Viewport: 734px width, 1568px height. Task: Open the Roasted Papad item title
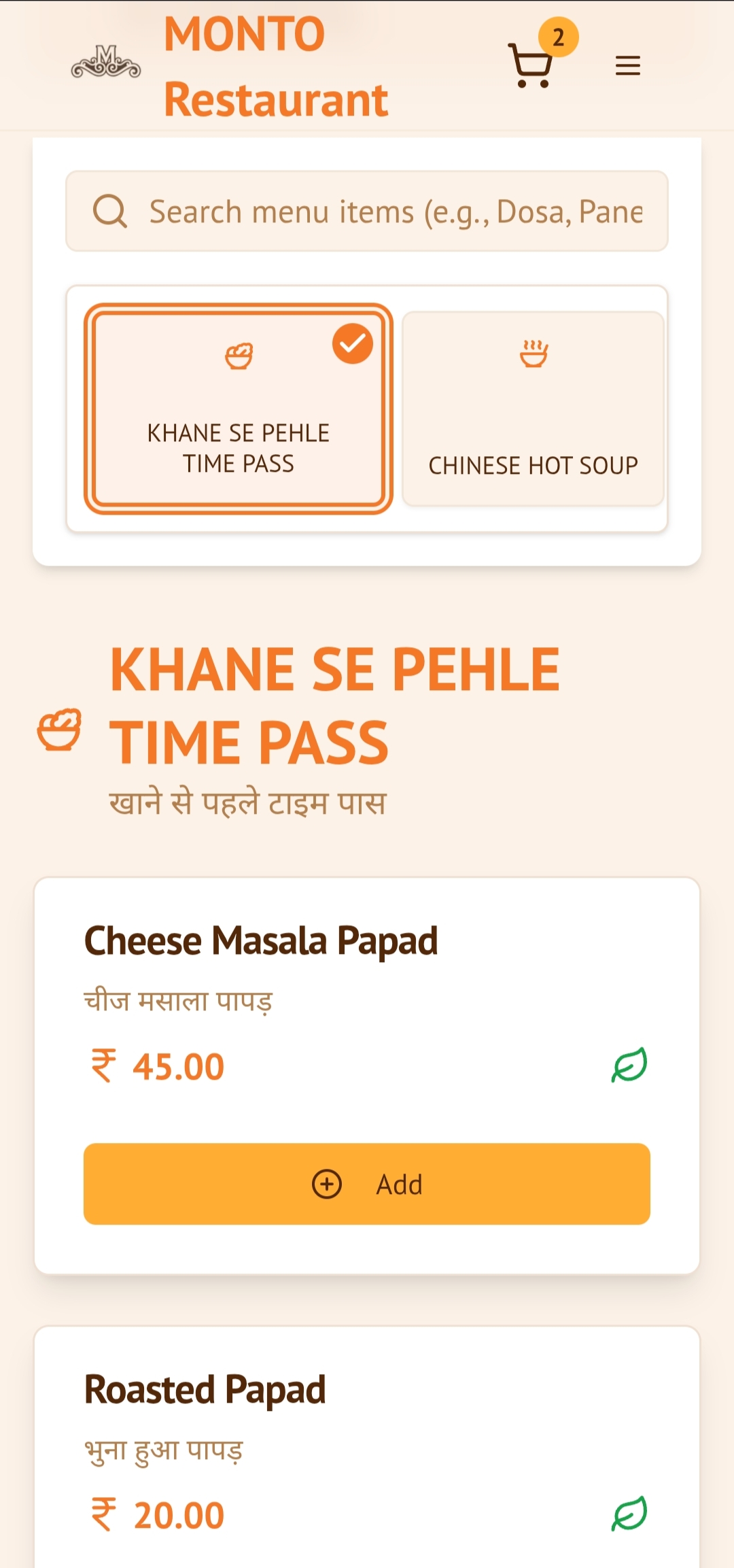(x=205, y=1389)
